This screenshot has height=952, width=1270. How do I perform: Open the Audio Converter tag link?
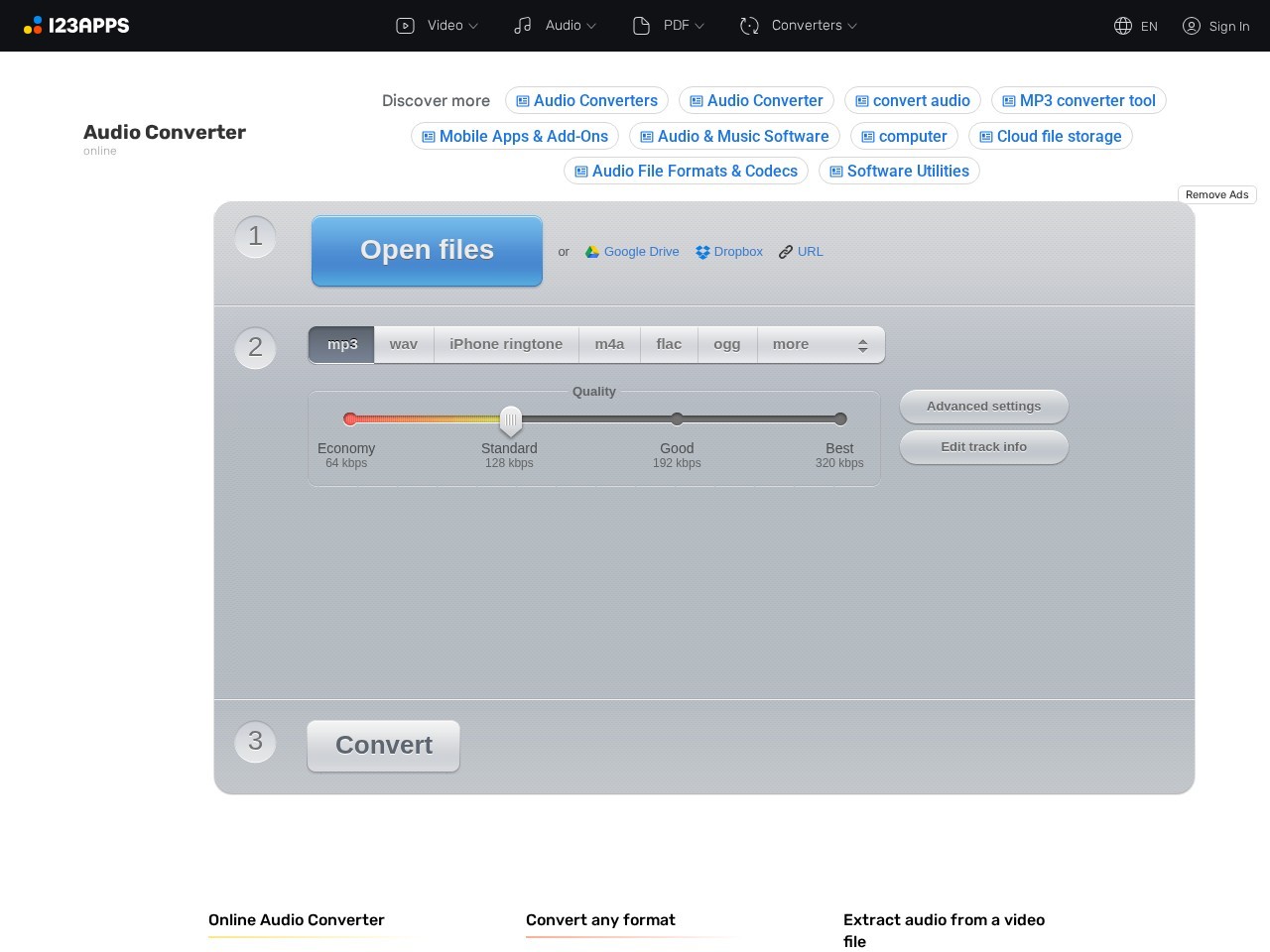[x=756, y=101]
